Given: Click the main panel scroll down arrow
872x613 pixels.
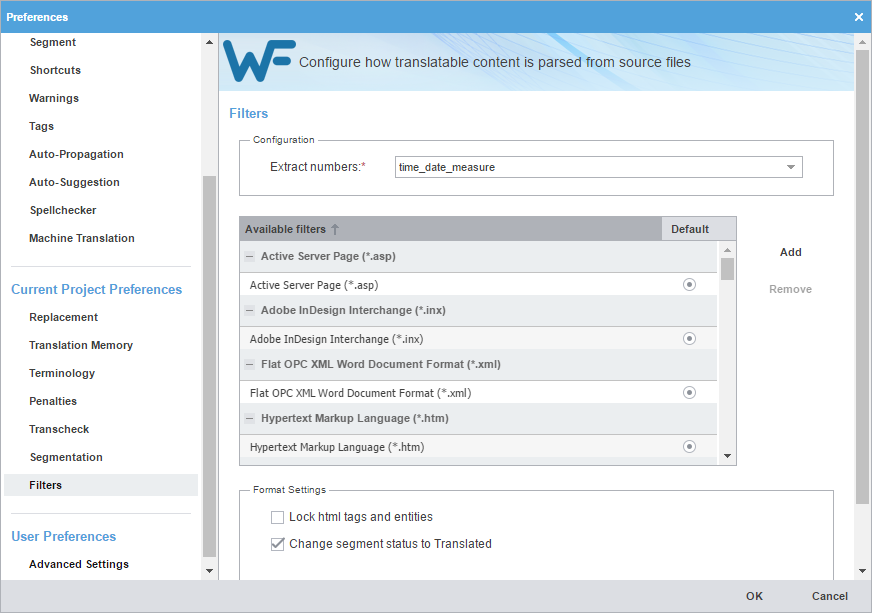Looking at the screenshot, I should tap(863, 571).
